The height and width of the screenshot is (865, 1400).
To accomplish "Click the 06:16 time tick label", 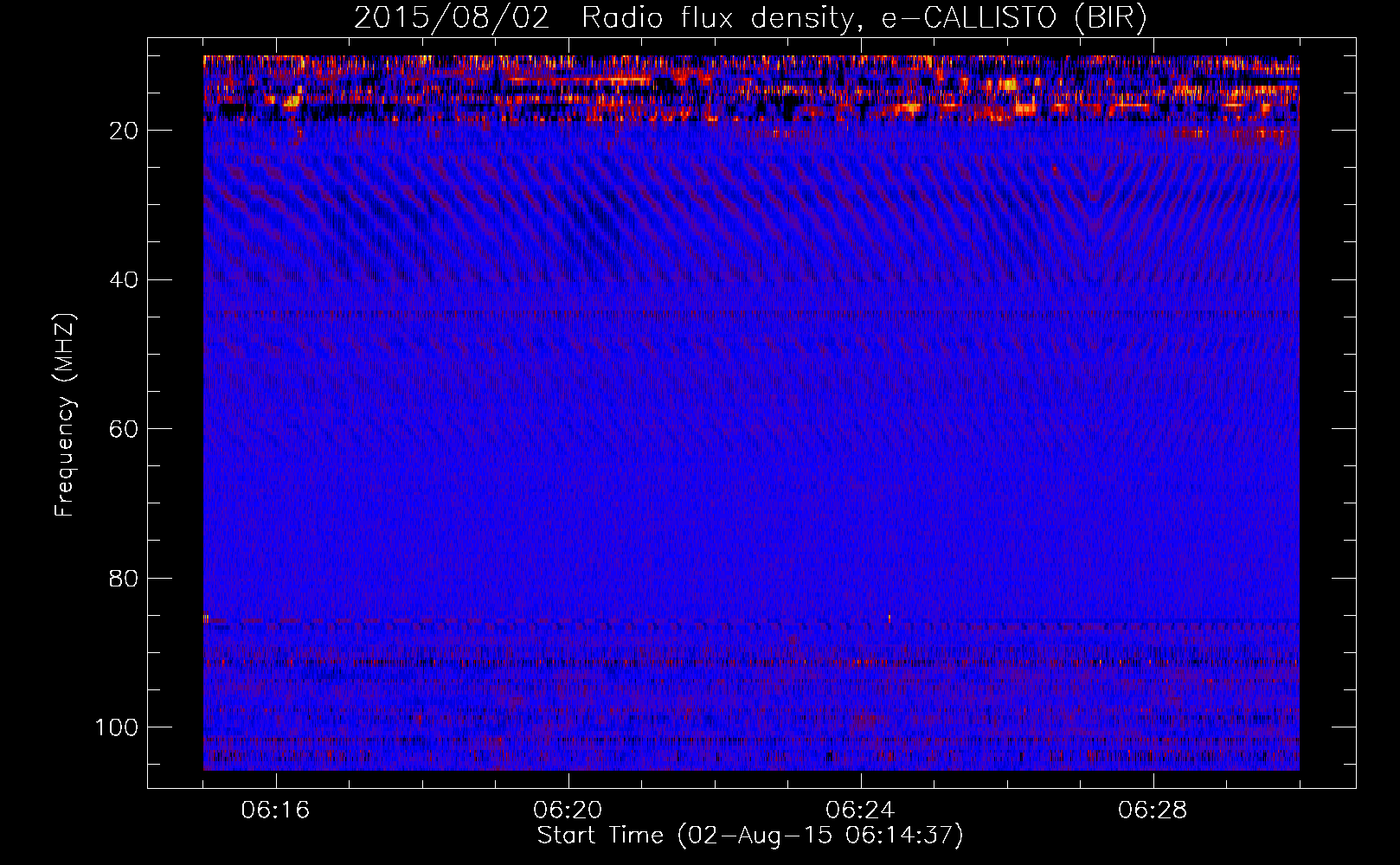I will (x=275, y=811).
